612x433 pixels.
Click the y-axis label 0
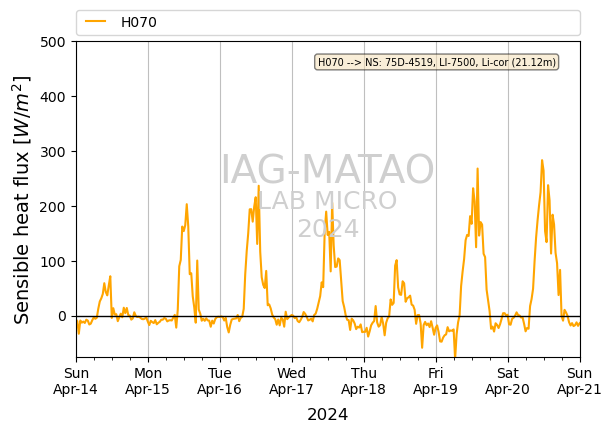click(62, 316)
